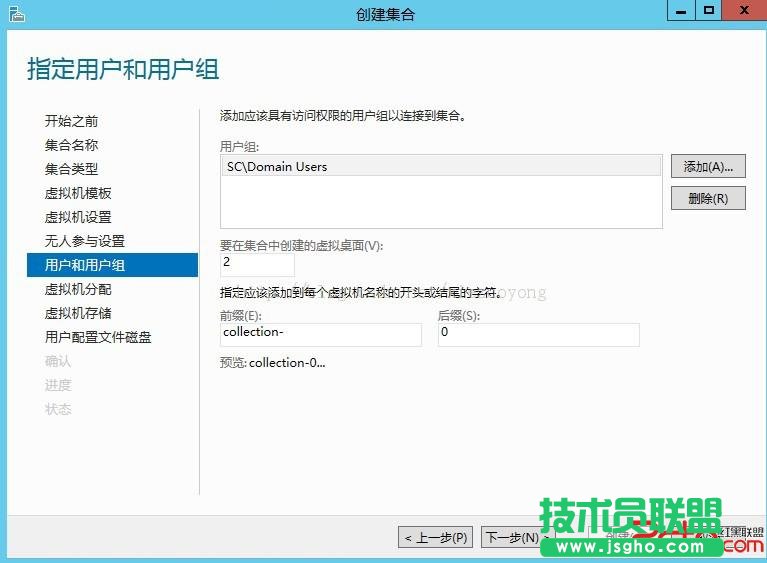This screenshot has width=767, height=563.
Task: Click the 预览: collection-0... preview text
Action: (272, 363)
